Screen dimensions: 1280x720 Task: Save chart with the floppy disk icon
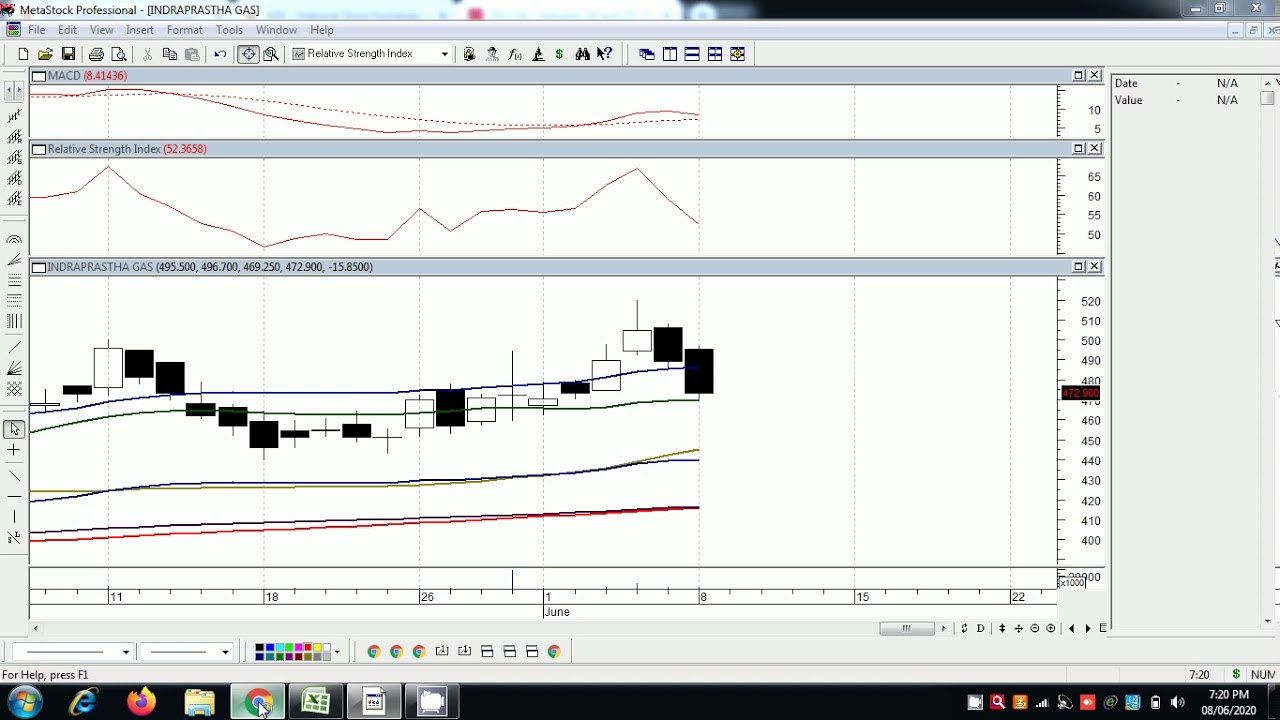pyautogui.click(x=68, y=54)
